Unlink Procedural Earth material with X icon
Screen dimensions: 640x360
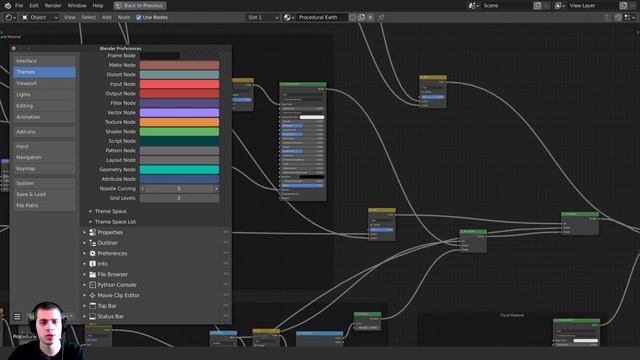coord(370,18)
